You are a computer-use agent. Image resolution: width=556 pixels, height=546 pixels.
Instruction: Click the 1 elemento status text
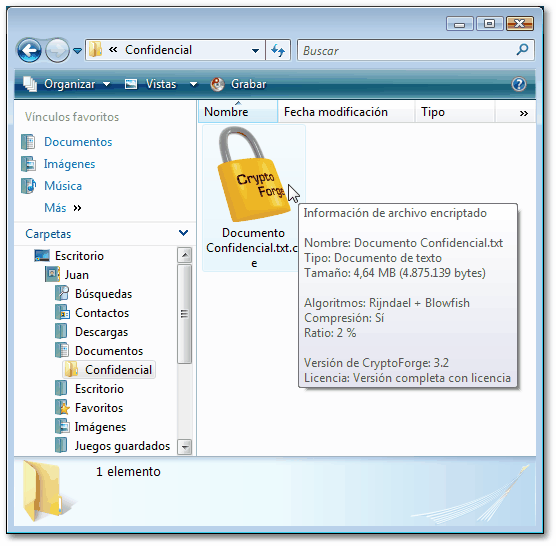click(x=128, y=472)
